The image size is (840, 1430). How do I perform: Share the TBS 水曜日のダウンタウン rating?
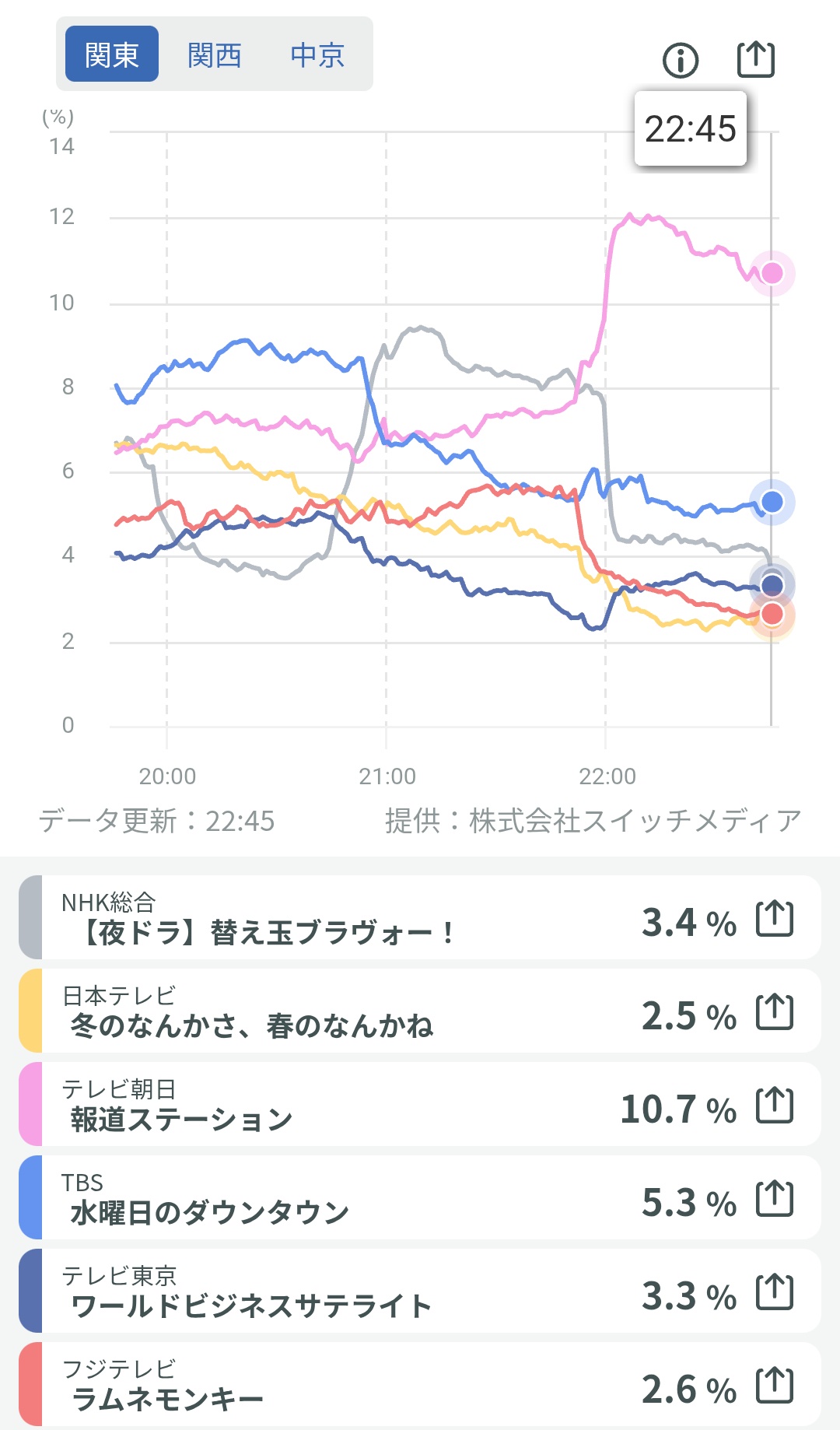tap(775, 1199)
